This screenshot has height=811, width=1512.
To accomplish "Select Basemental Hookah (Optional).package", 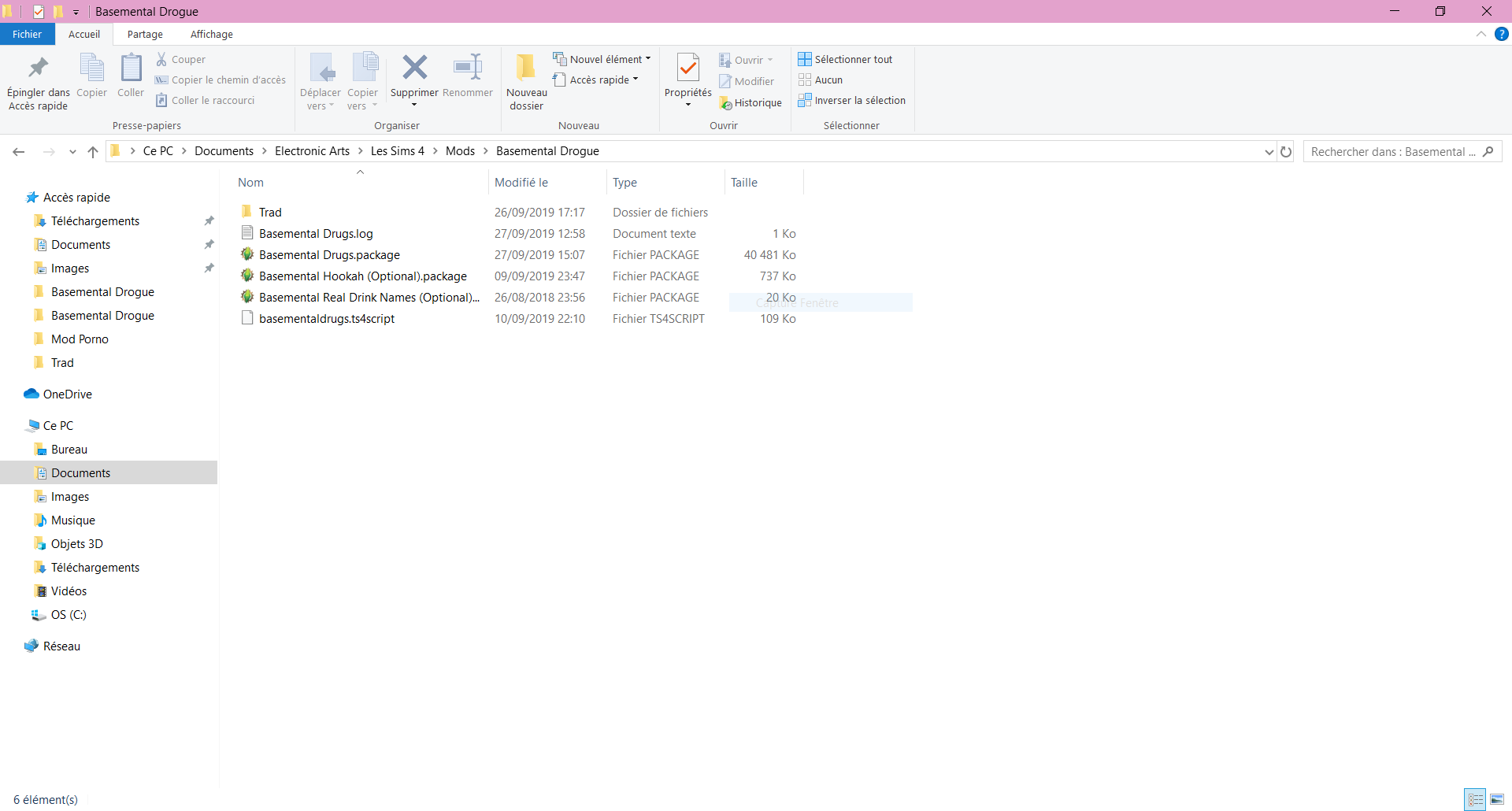I will click(x=362, y=276).
